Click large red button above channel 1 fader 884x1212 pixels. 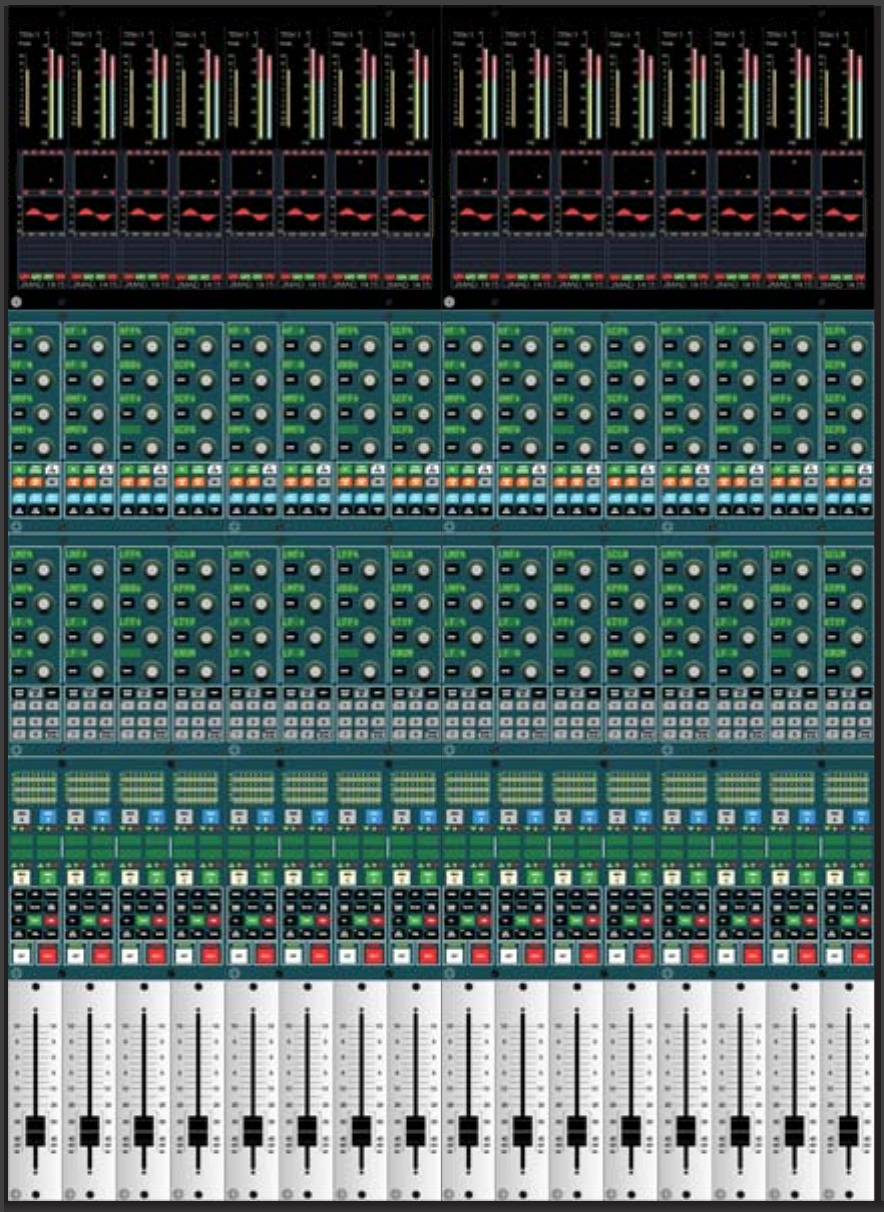click(48, 954)
